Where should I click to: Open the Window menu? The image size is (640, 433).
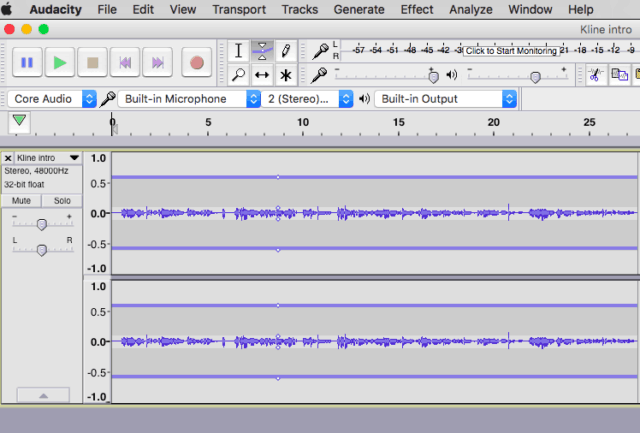point(530,9)
